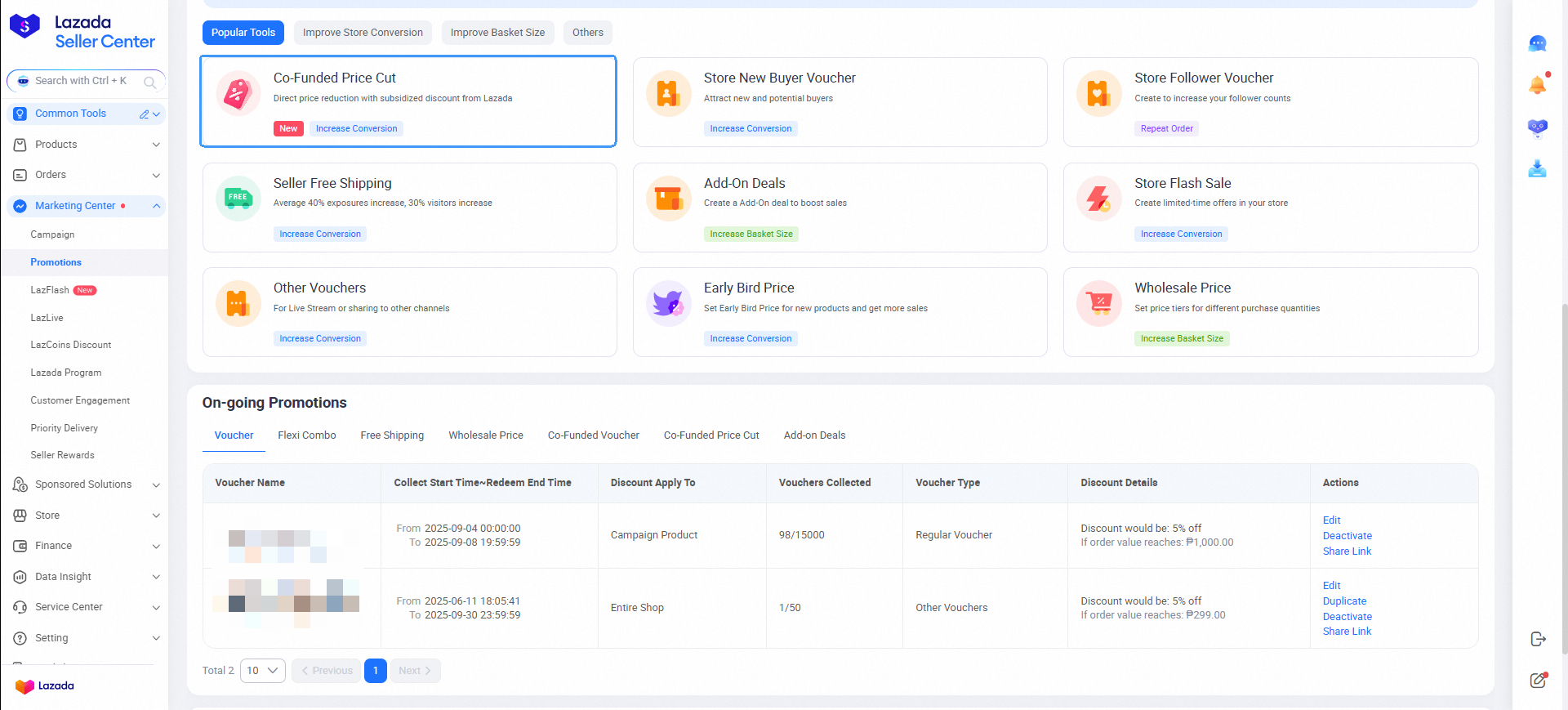Switch to the Add-on Deals tab
This screenshot has height=710, width=1568.
pyautogui.click(x=815, y=435)
